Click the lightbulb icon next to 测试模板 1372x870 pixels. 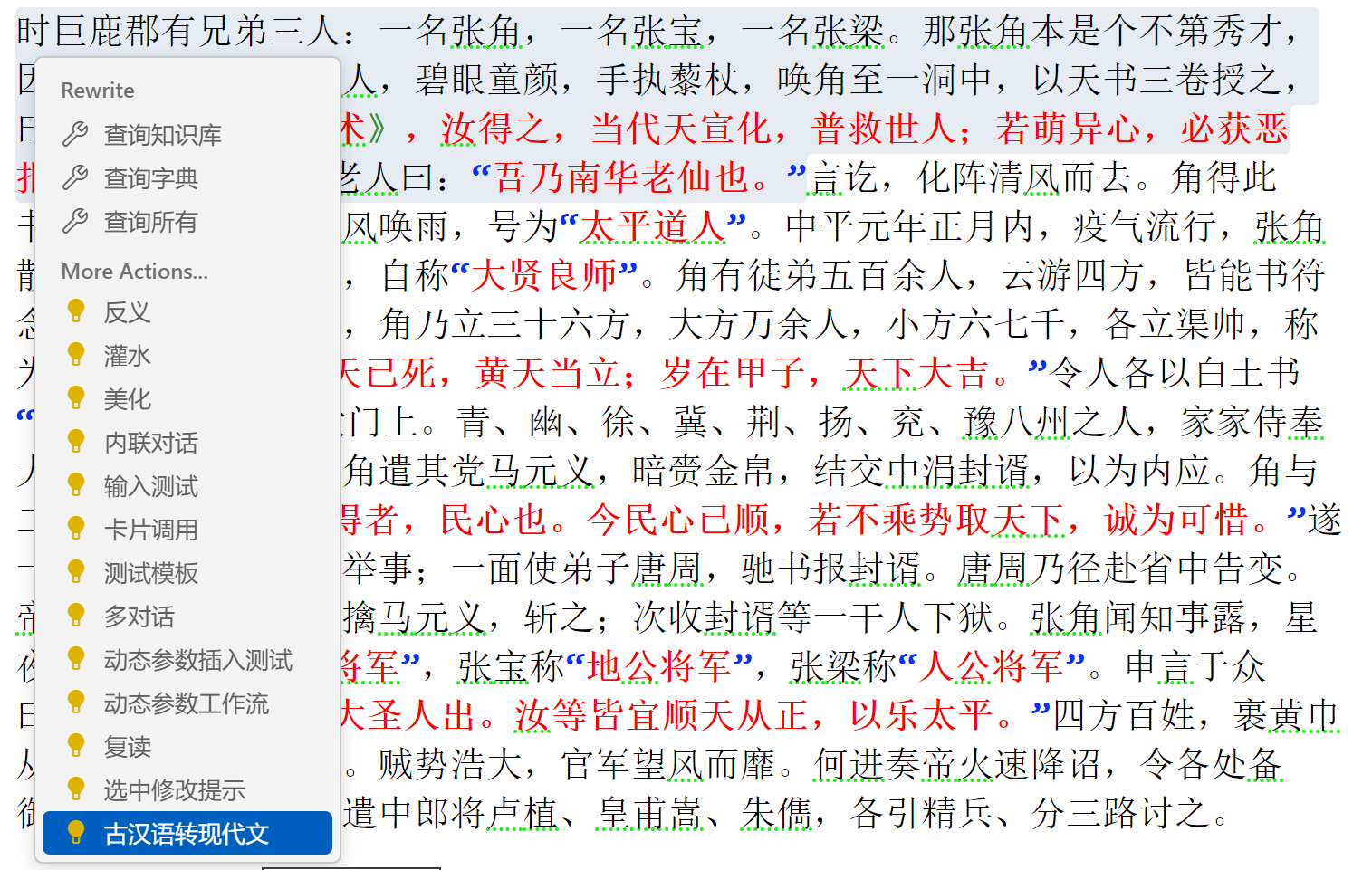tap(76, 572)
